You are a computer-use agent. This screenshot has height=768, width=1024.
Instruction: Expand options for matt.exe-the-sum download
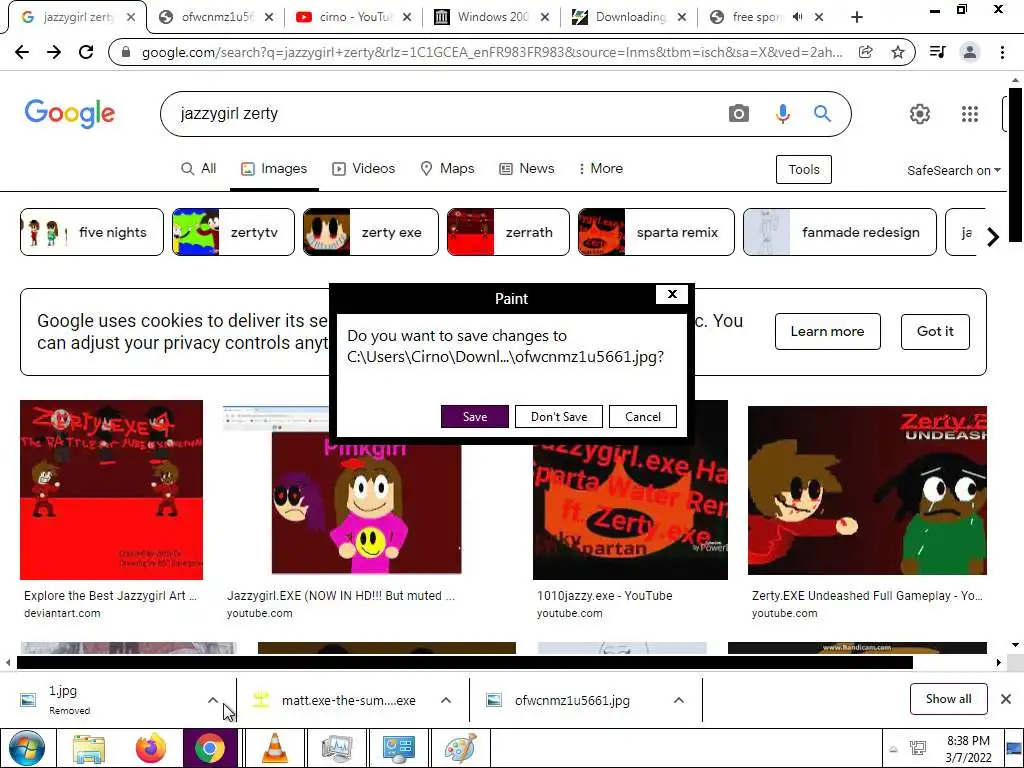(446, 700)
